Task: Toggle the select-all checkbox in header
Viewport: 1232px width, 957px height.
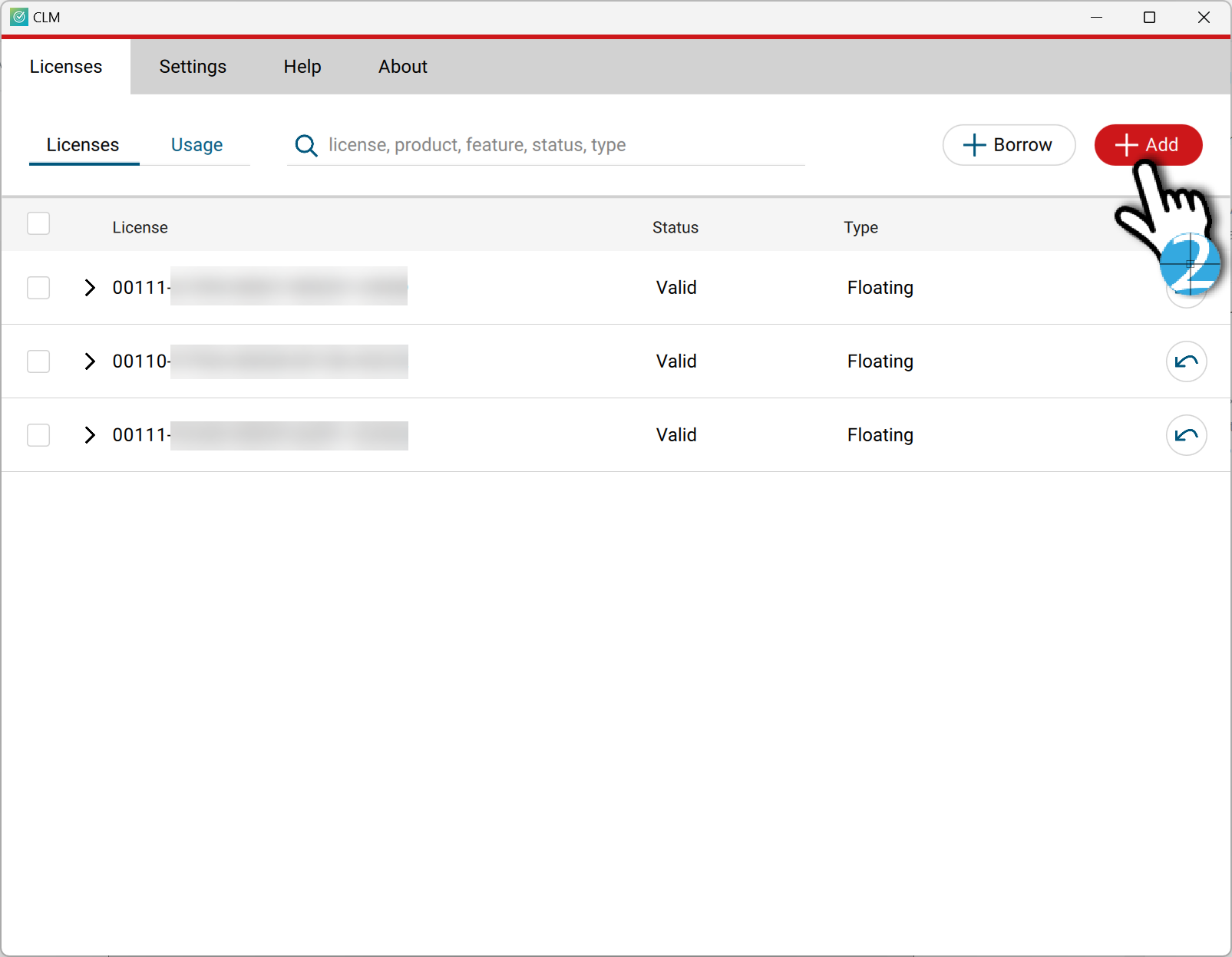Action: pos(38,223)
